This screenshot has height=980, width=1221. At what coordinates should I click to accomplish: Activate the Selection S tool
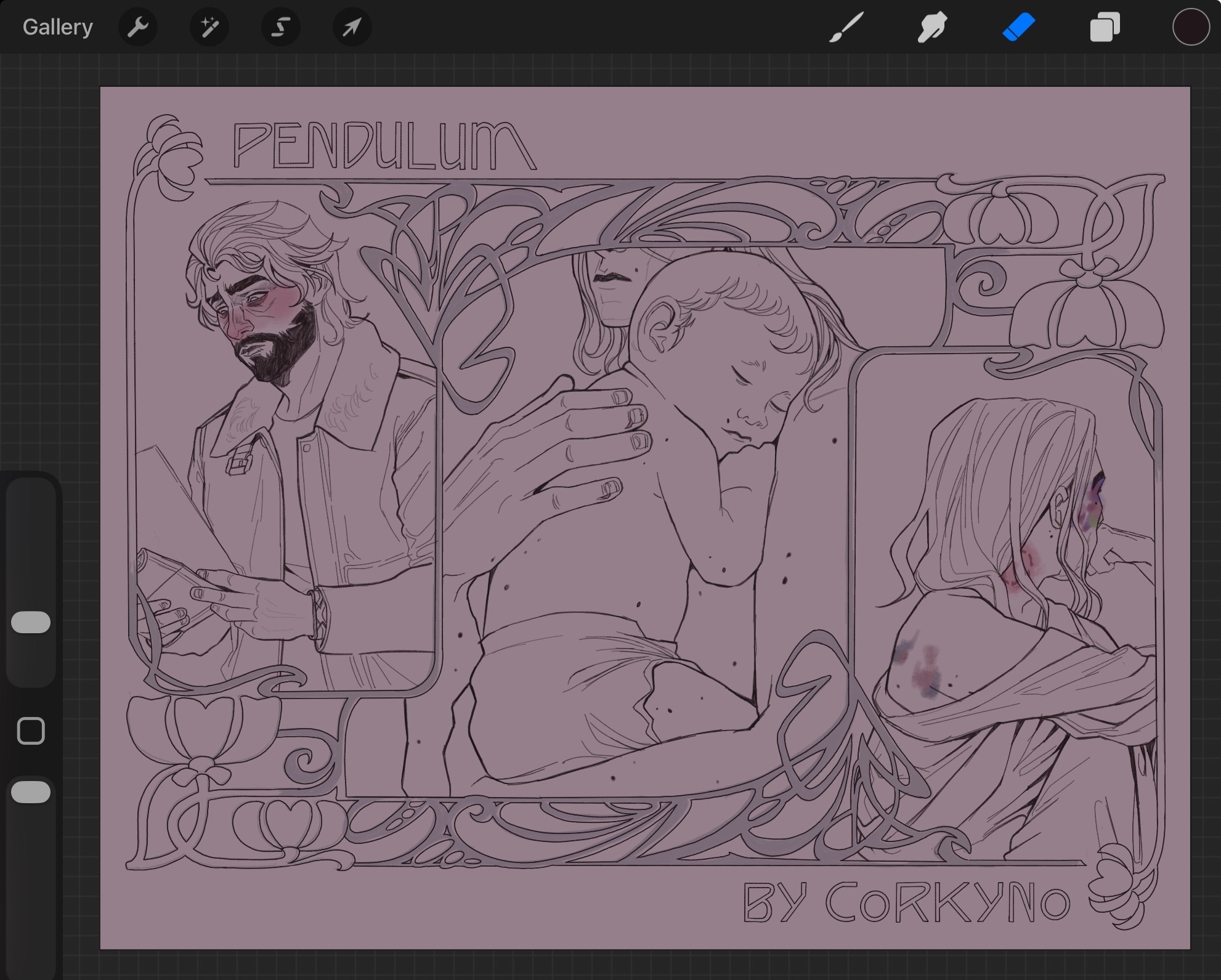(x=280, y=27)
